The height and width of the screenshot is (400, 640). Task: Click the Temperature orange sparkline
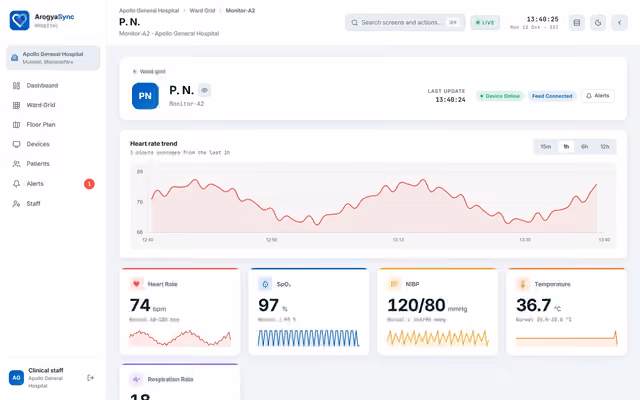[x=567, y=338]
